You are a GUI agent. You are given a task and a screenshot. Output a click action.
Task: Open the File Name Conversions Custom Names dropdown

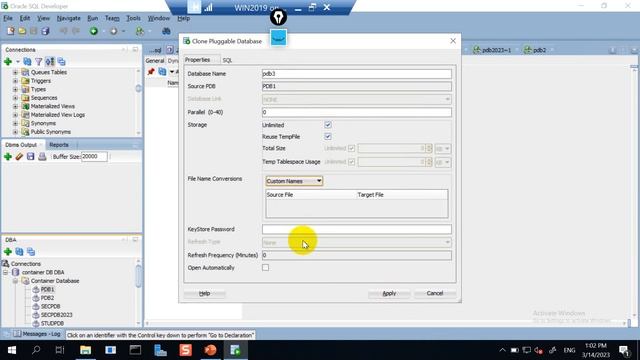294,181
